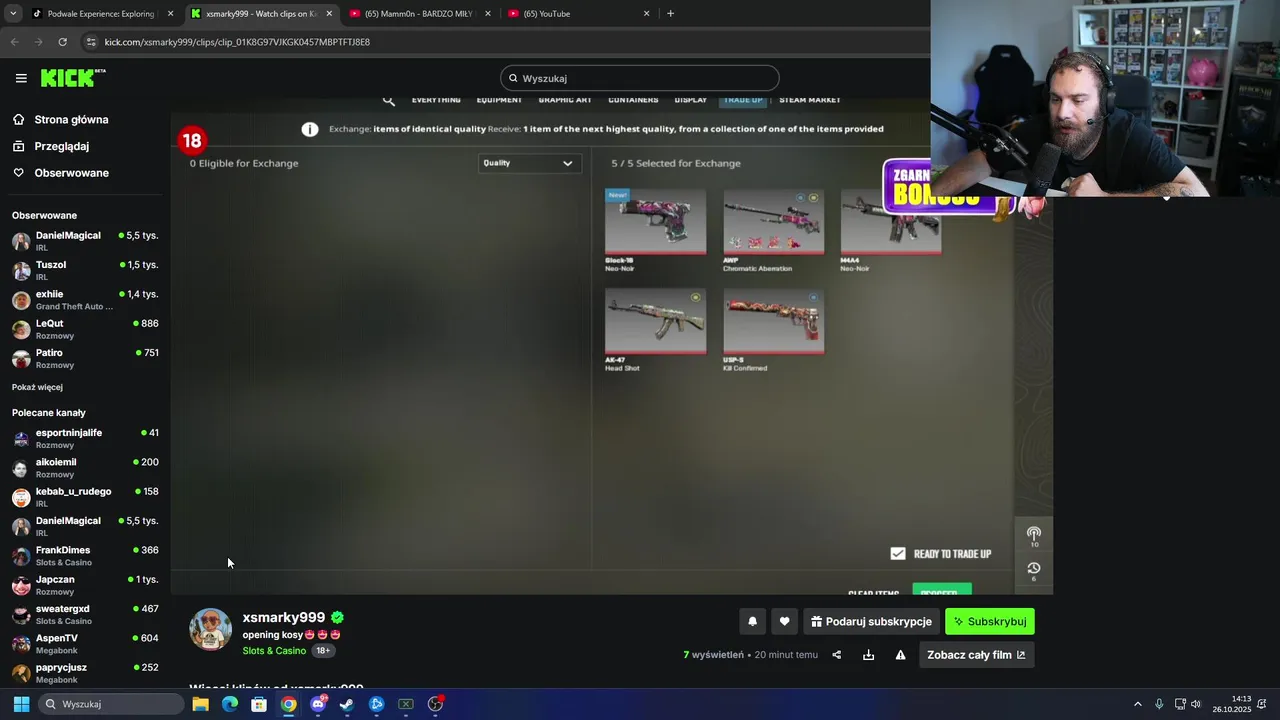Open Japczan recommended channel
1280x720 pixels.
coord(85,585)
